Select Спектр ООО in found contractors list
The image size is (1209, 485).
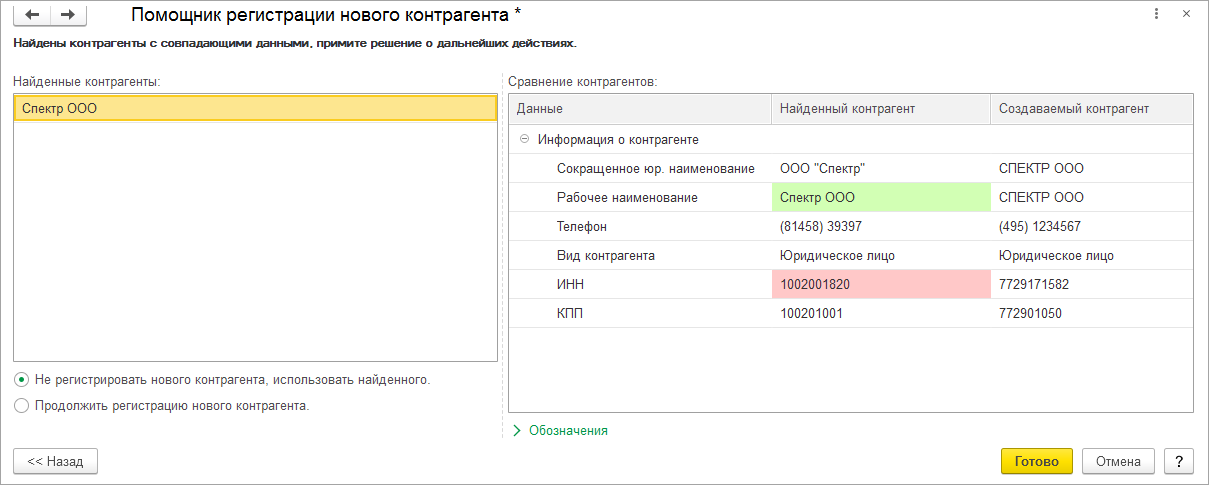255,108
